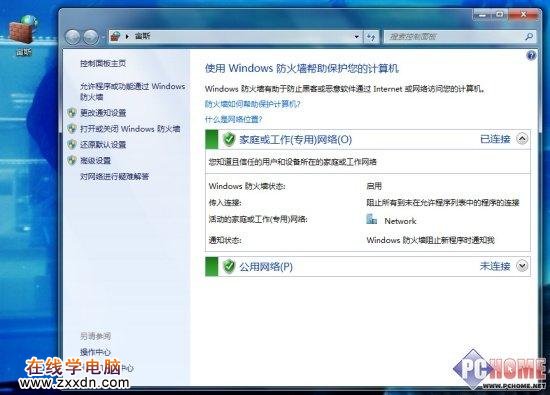Open 还原默认设置 link
This screenshot has width=550, height=395.
click(103, 145)
